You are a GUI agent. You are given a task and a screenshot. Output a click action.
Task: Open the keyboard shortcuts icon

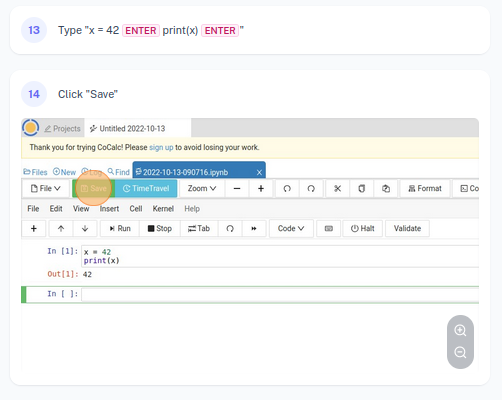329,228
